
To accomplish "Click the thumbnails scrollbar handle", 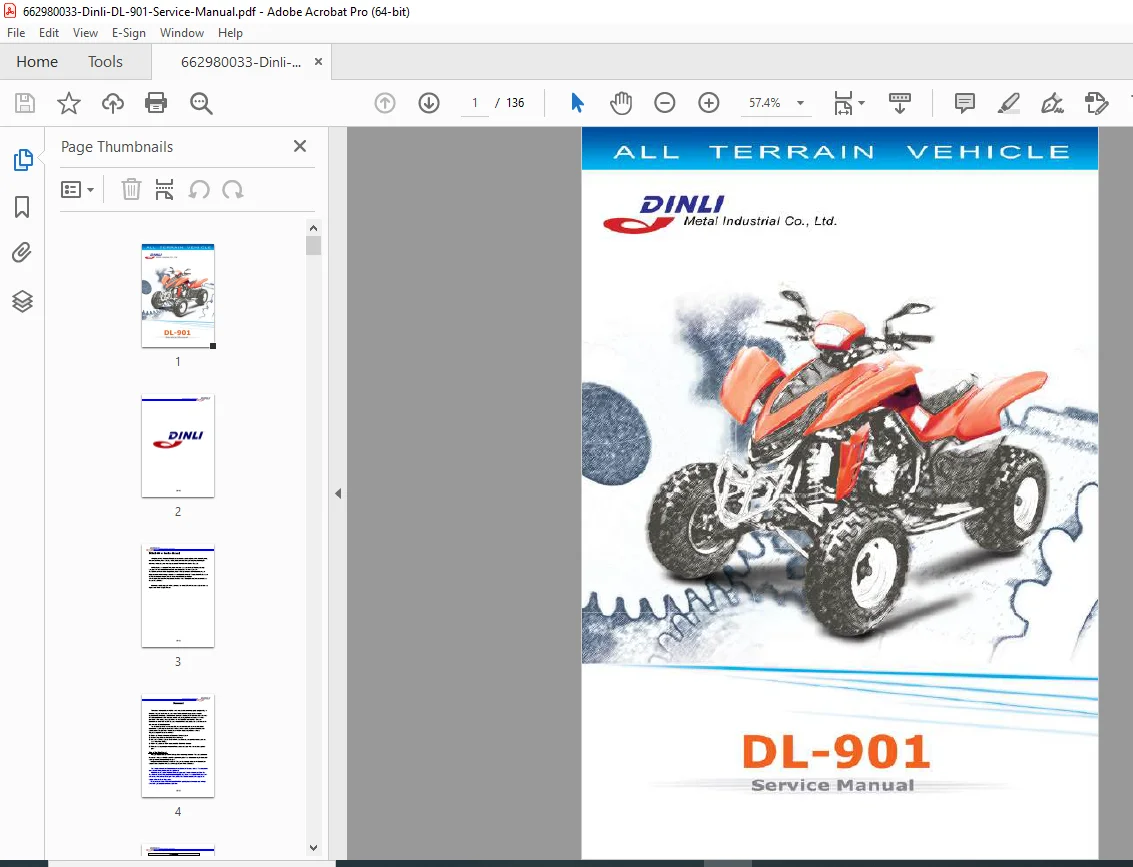I will tap(314, 246).
